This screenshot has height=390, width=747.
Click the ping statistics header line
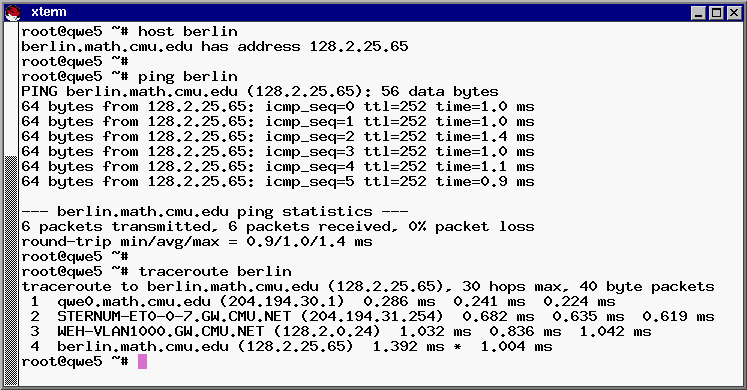[x=215, y=211]
